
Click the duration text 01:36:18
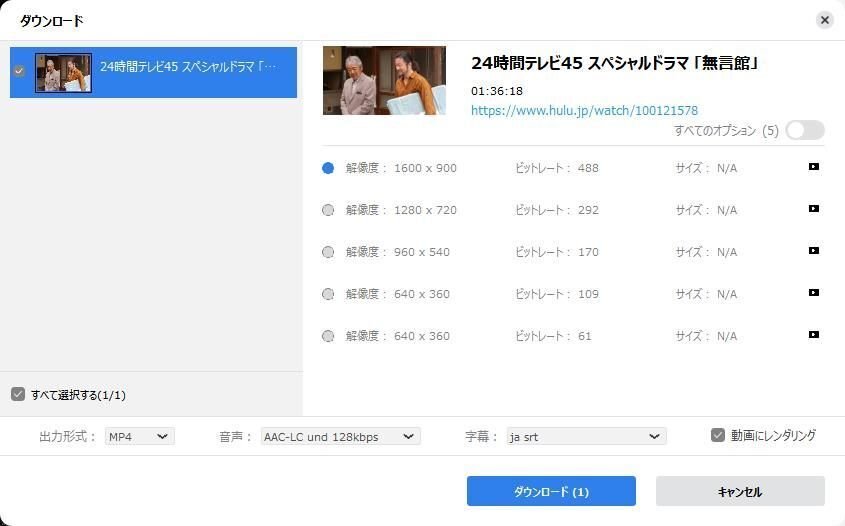pos(497,91)
